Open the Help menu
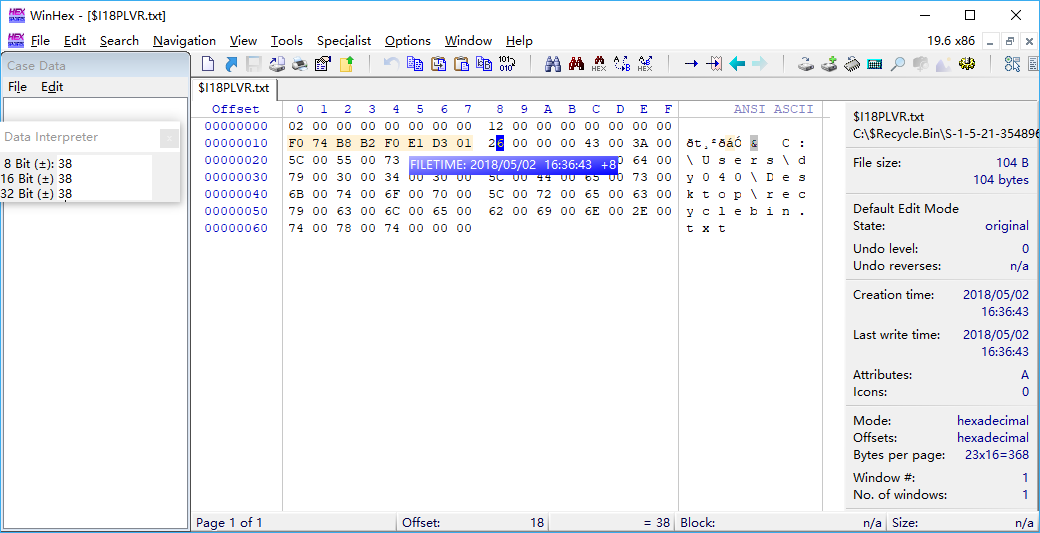Image resolution: width=1040 pixels, height=533 pixels. coord(519,40)
